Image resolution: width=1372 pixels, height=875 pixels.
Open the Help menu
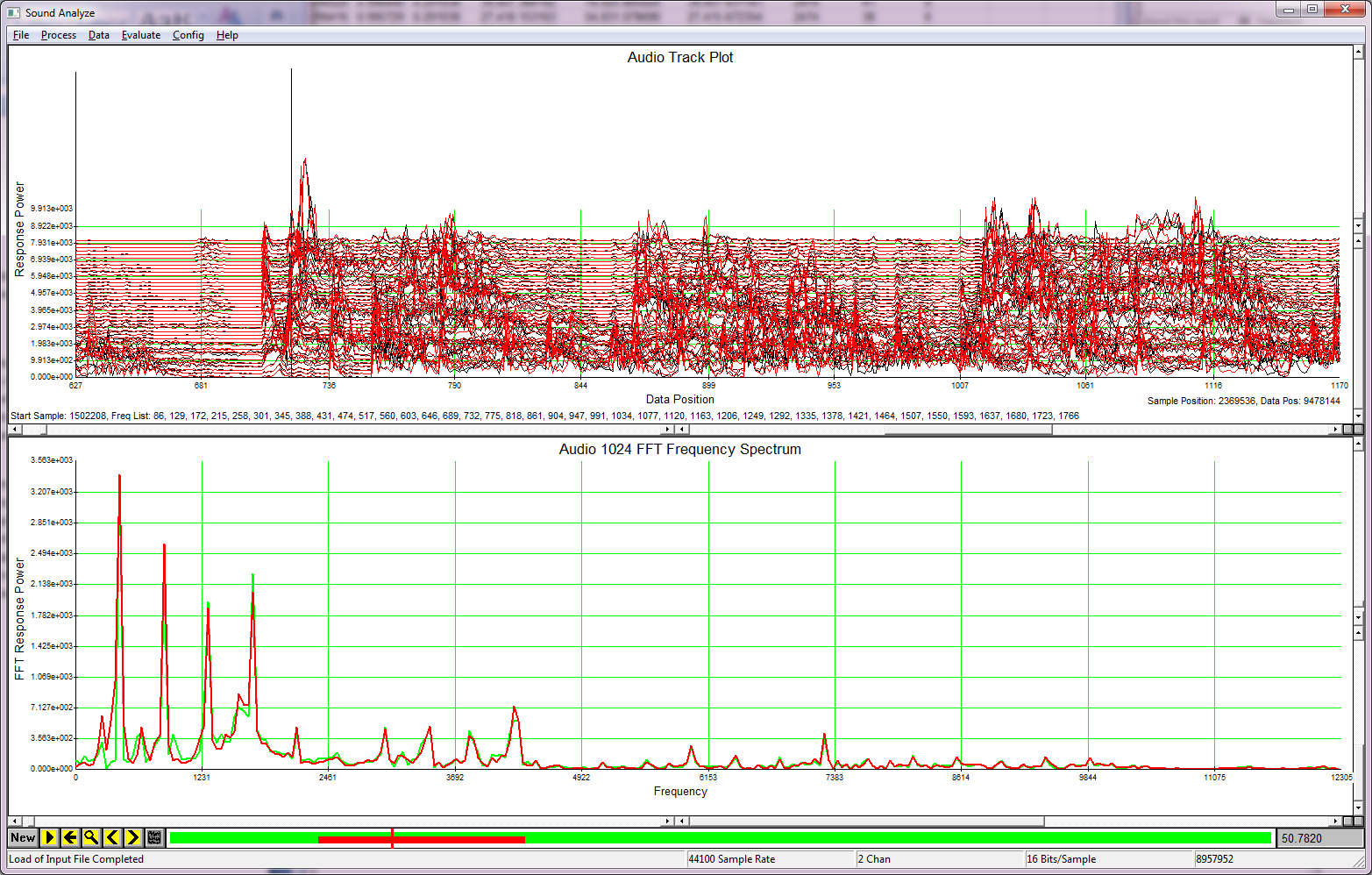[227, 35]
